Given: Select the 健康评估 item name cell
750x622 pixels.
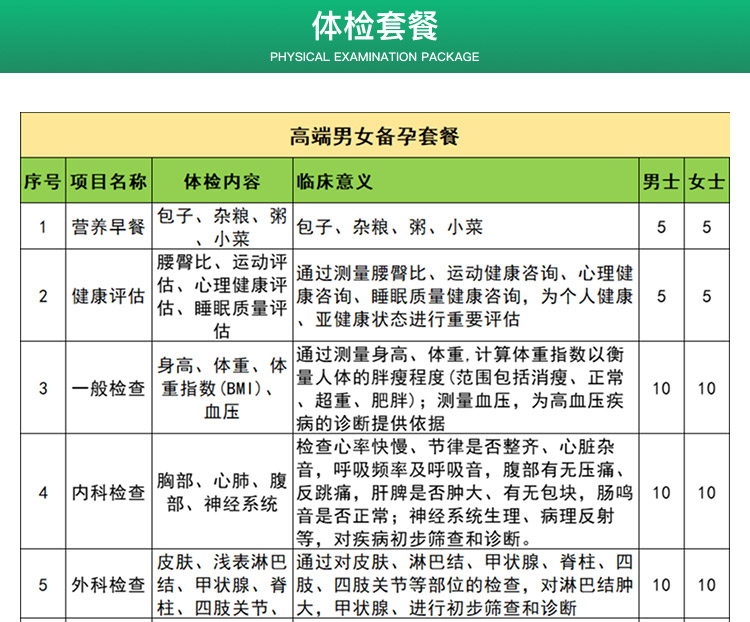Looking at the screenshot, I should [x=108, y=296].
